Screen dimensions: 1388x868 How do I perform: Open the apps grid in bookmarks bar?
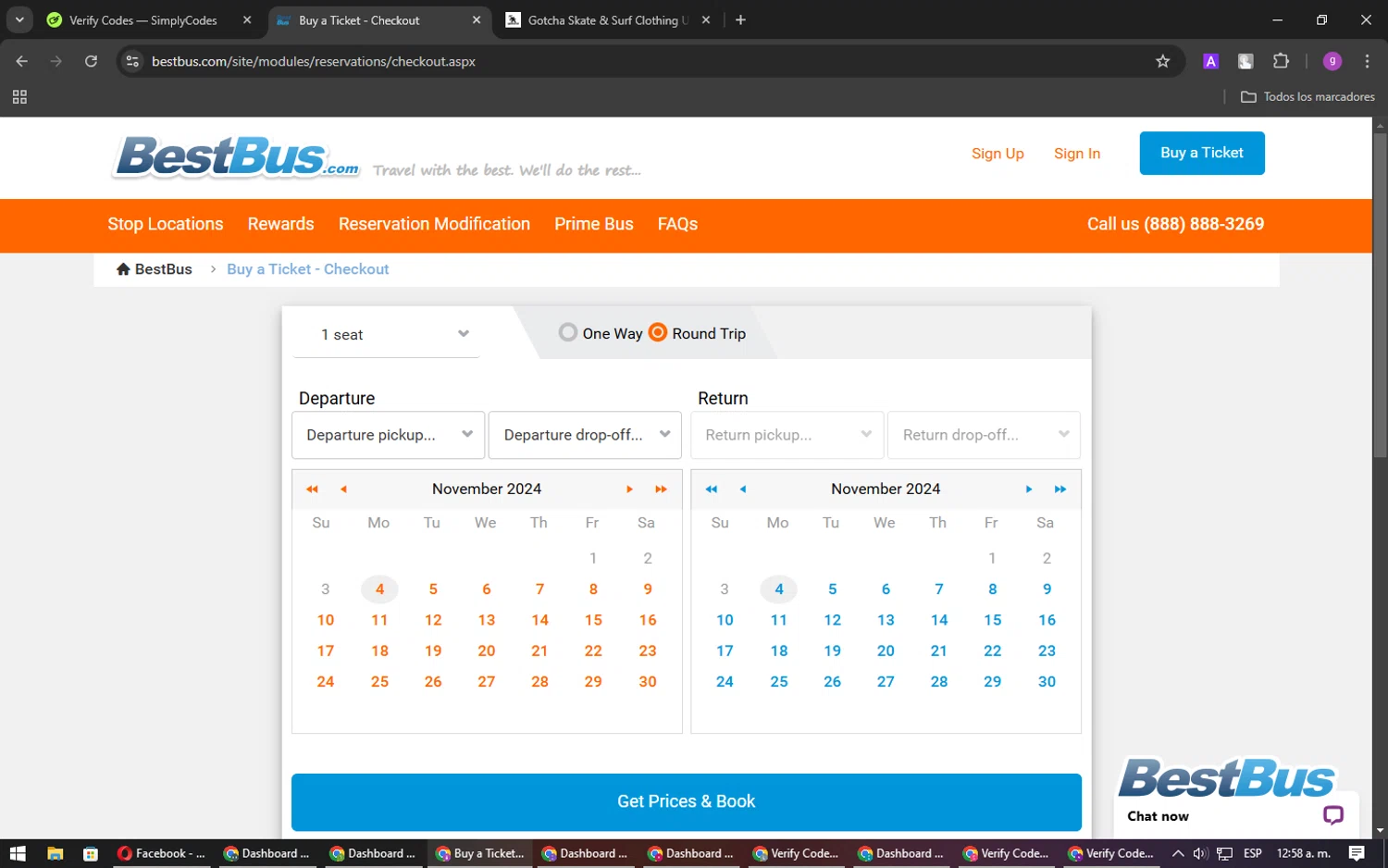pyautogui.click(x=19, y=96)
